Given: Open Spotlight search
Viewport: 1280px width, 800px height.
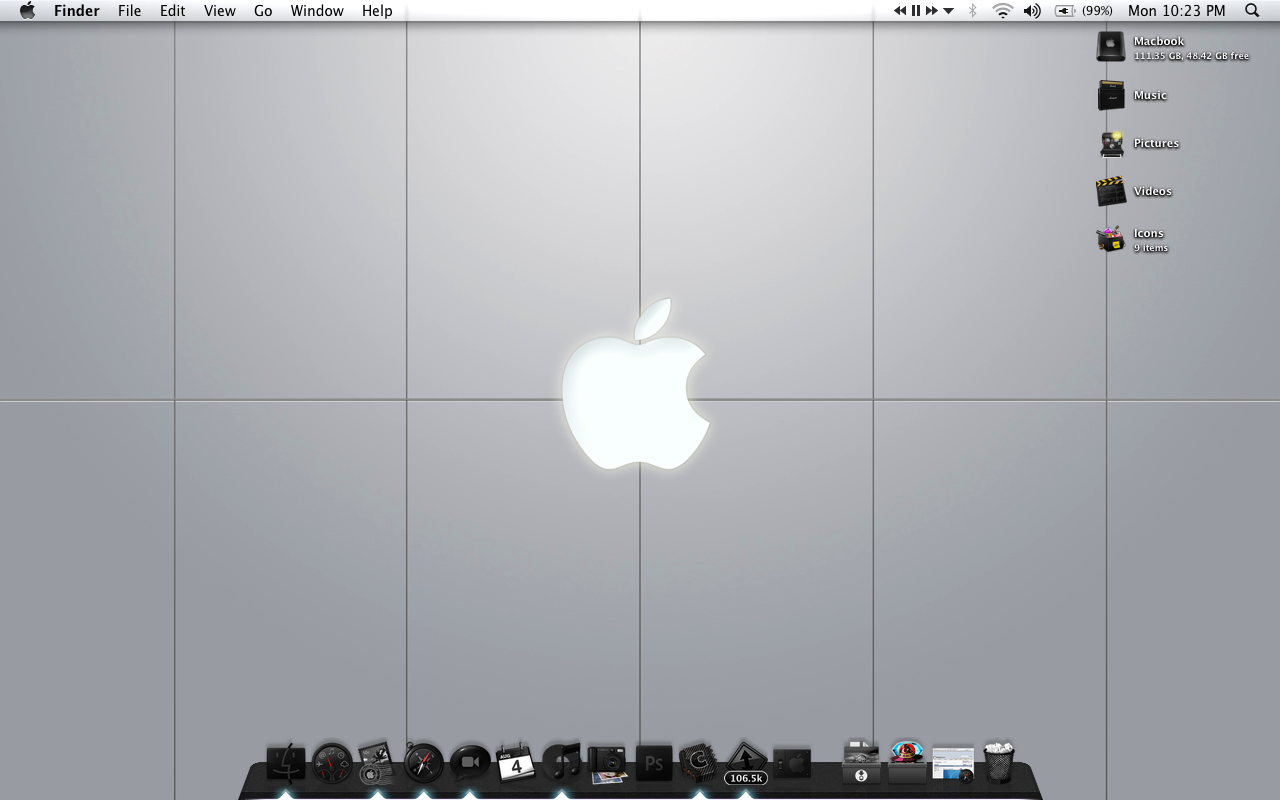Looking at the screenshot, I should (1251, 10).
